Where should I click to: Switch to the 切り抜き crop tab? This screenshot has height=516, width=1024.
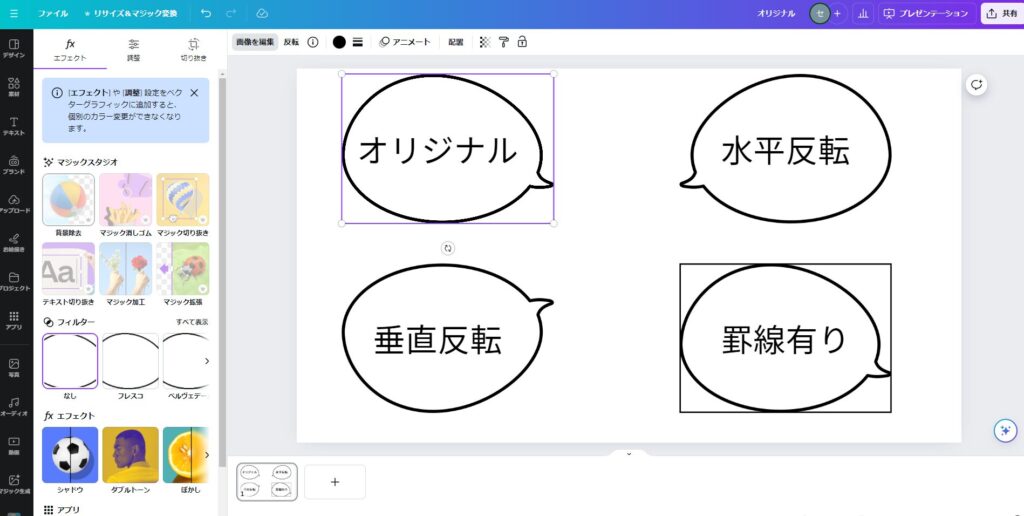point(194,49)
